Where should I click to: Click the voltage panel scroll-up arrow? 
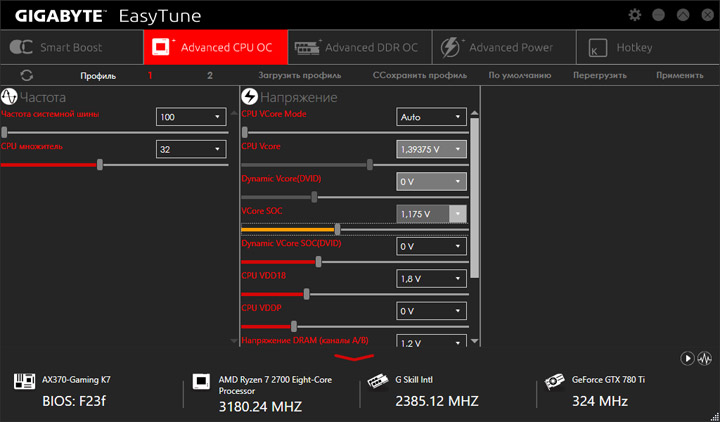click(475, 113)
